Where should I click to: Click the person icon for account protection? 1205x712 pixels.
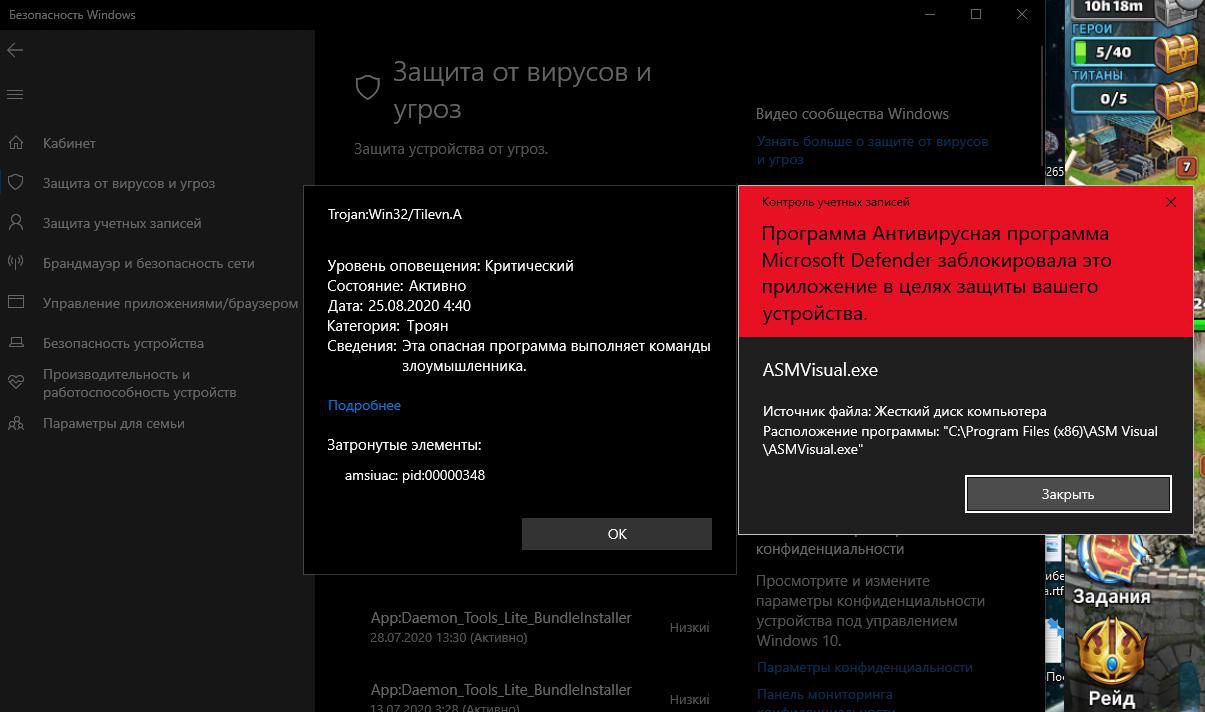tap(16, 223)
